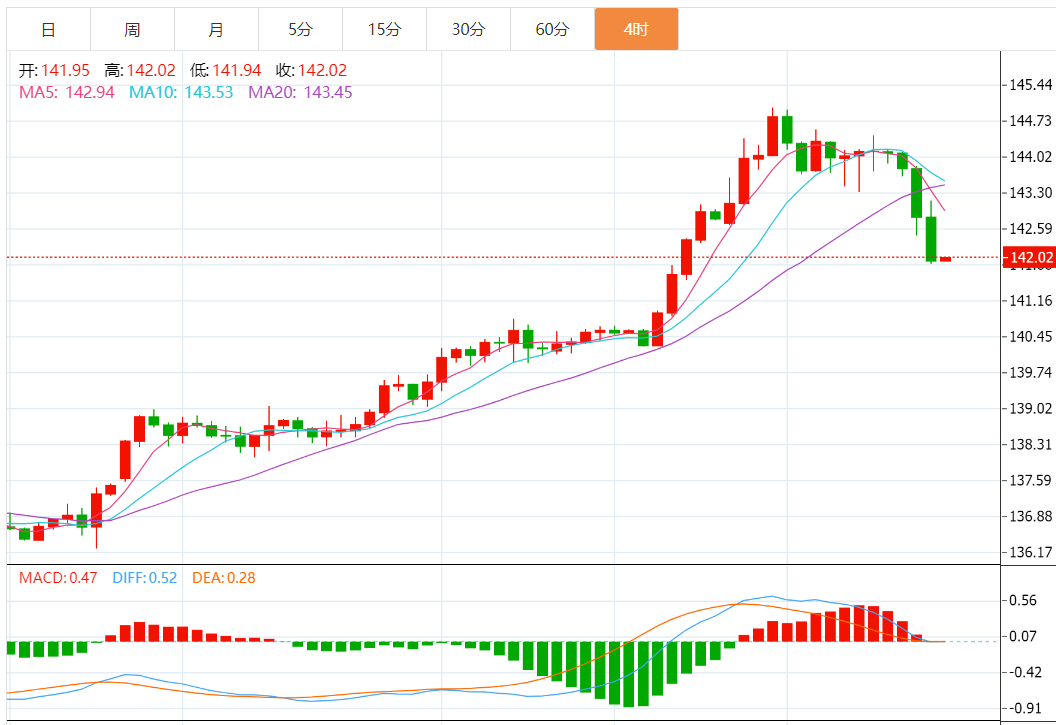The height and width of the screenshot is (725, 1056).
Task: Select the active 4时 timeframe tab
Action: [x=636, y=30]
